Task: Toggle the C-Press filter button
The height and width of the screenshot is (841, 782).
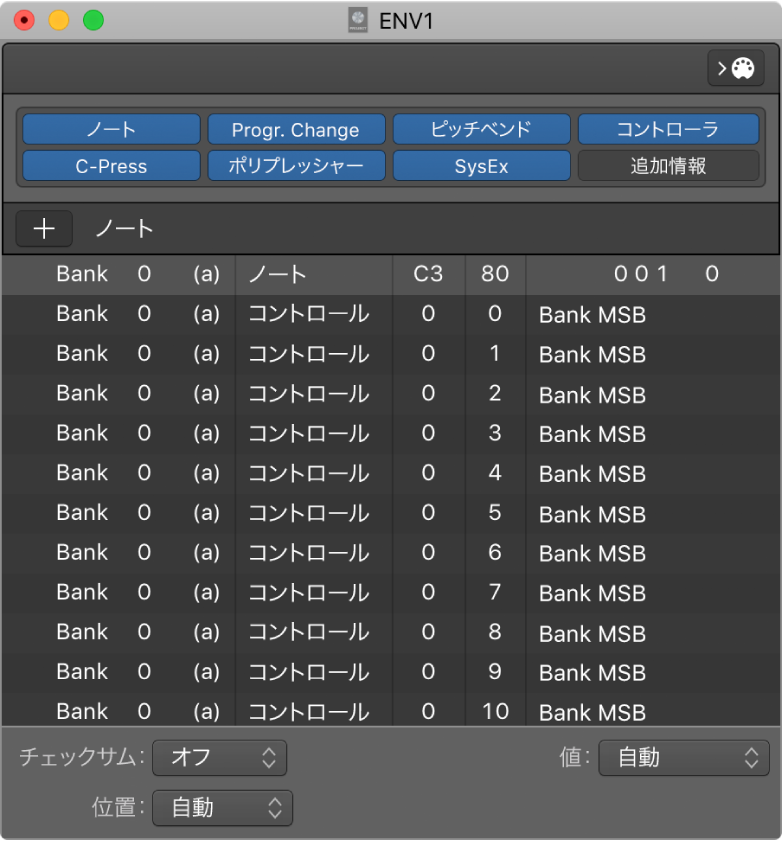Action: tap(111, 166)
